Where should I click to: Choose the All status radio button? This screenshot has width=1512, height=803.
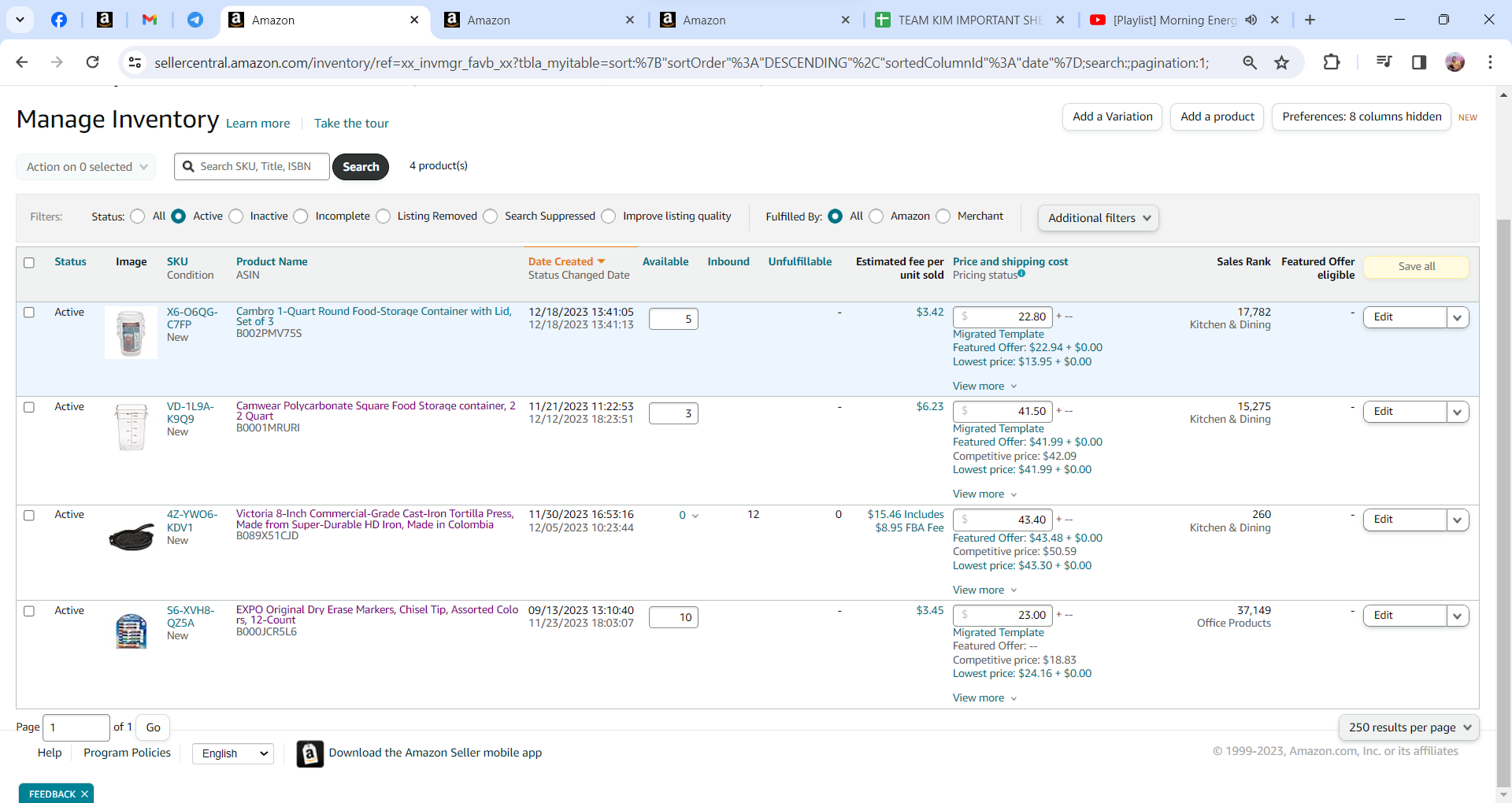click(138, 216)
